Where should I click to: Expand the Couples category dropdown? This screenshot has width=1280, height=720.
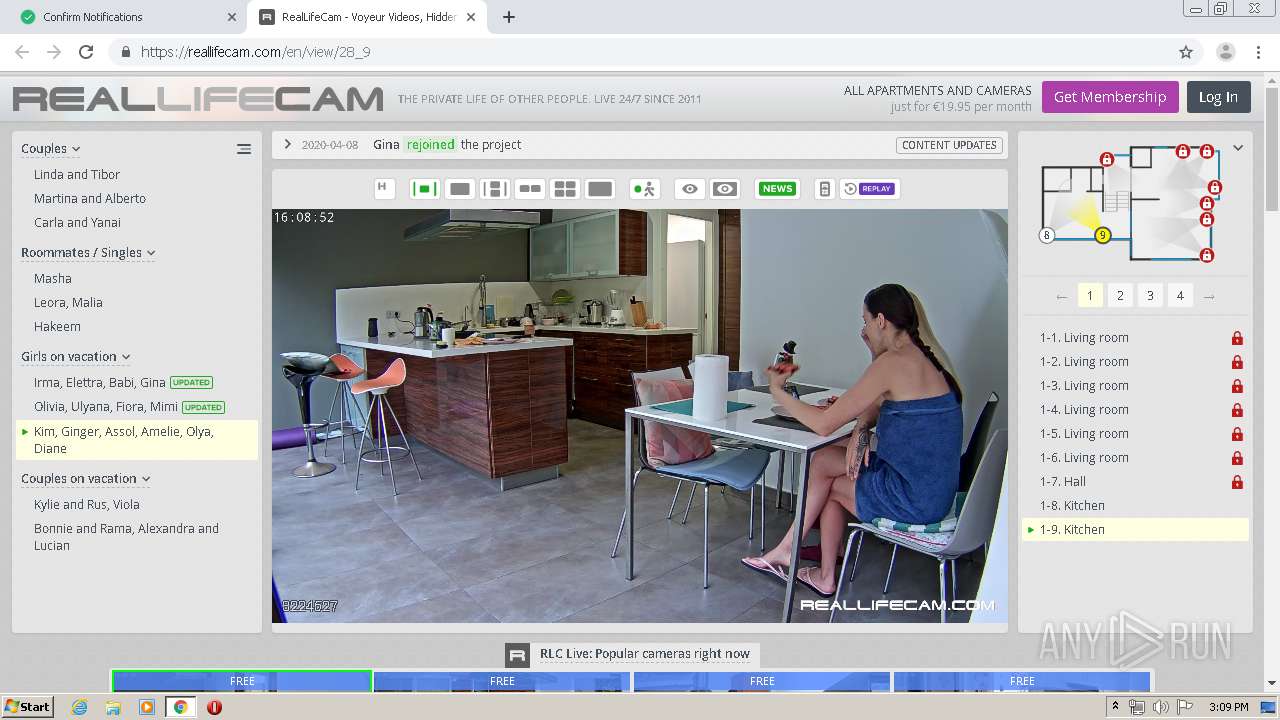coord(51,148)
